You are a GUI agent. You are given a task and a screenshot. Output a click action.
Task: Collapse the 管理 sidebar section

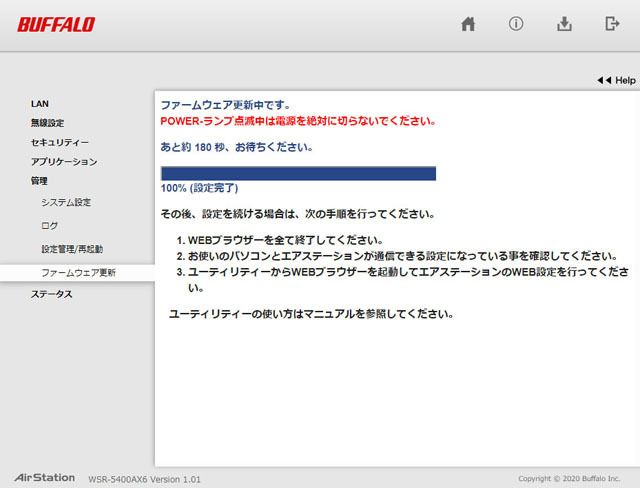(39, 181)
